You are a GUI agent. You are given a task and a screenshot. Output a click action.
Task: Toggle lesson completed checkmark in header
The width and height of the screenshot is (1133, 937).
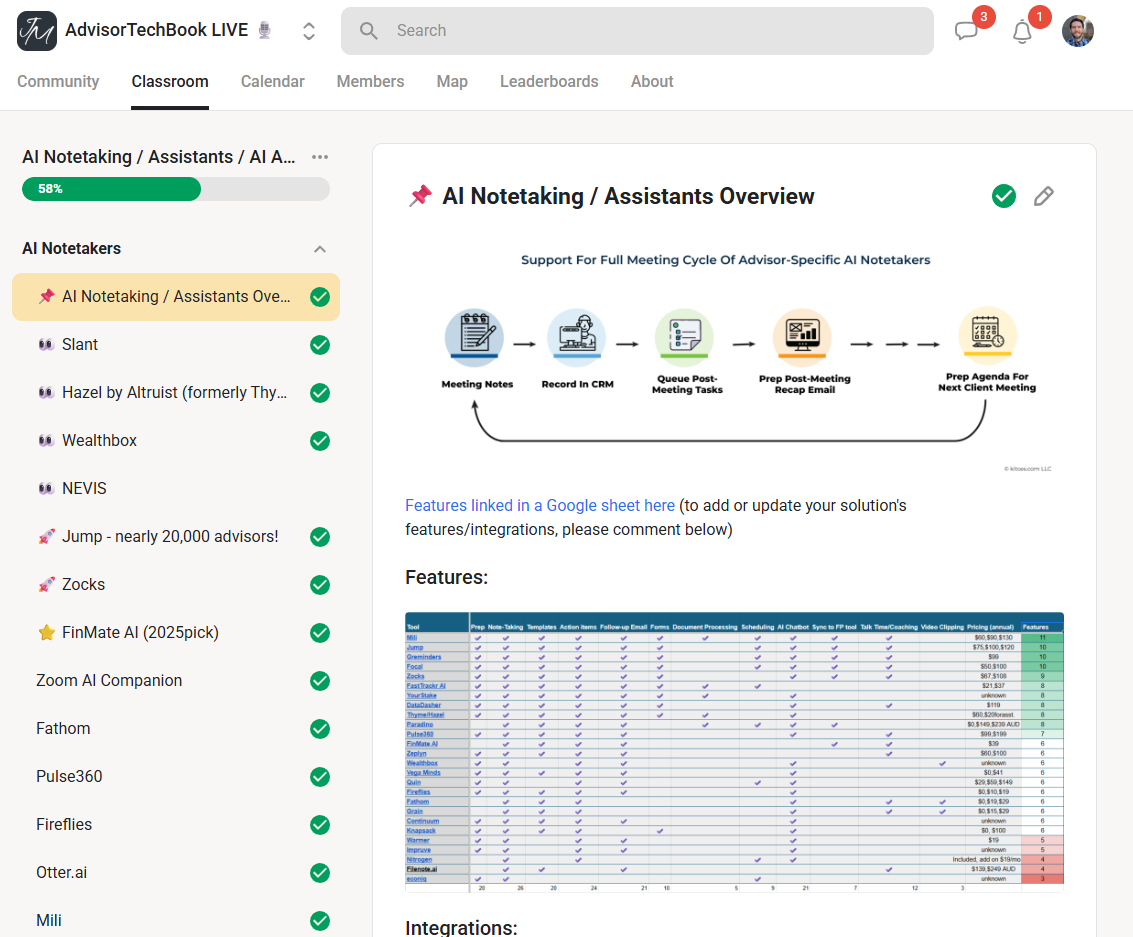pyautogui.click(x=1004, y=196)
